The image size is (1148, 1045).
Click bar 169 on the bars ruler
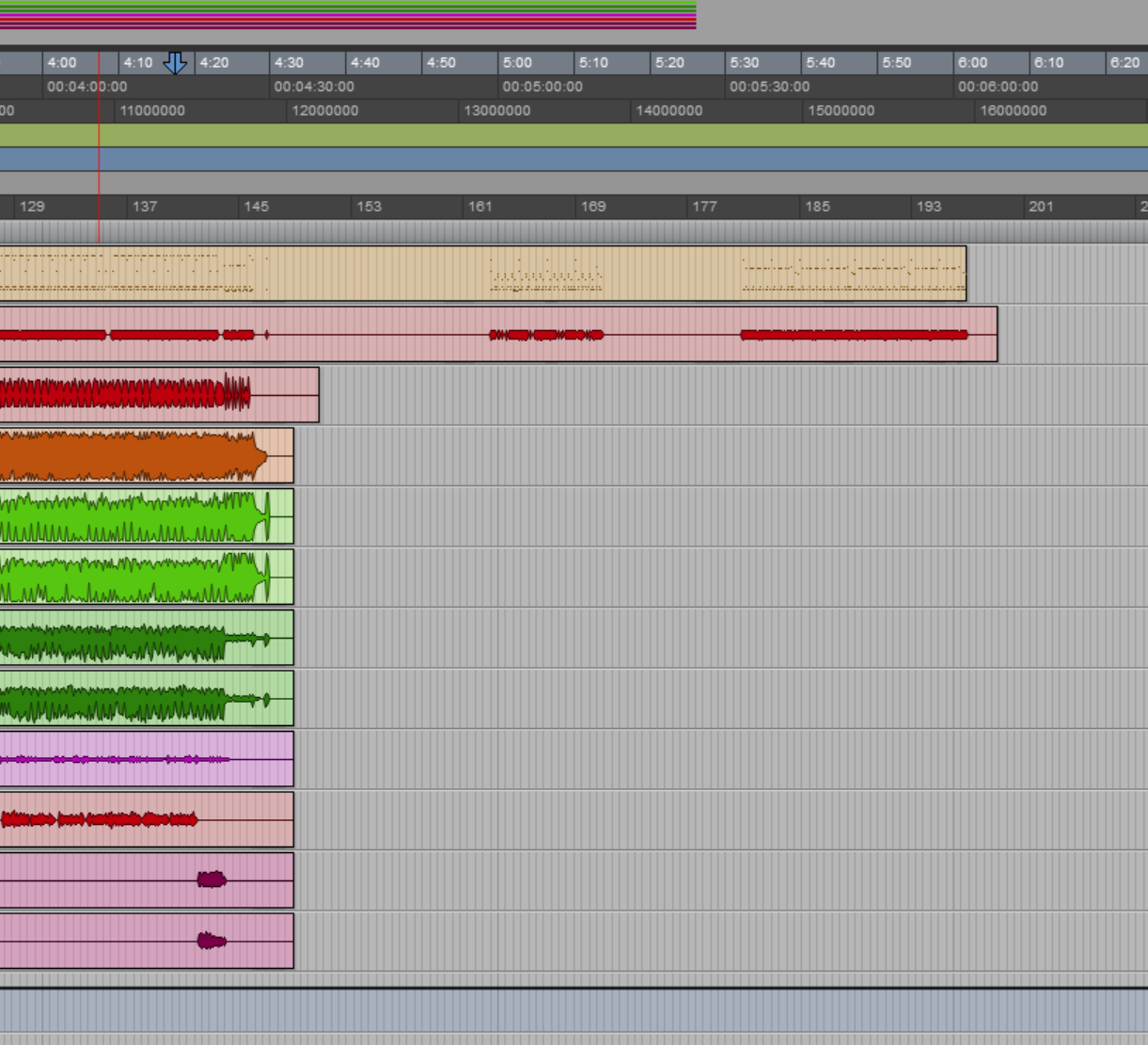point(592,206)
